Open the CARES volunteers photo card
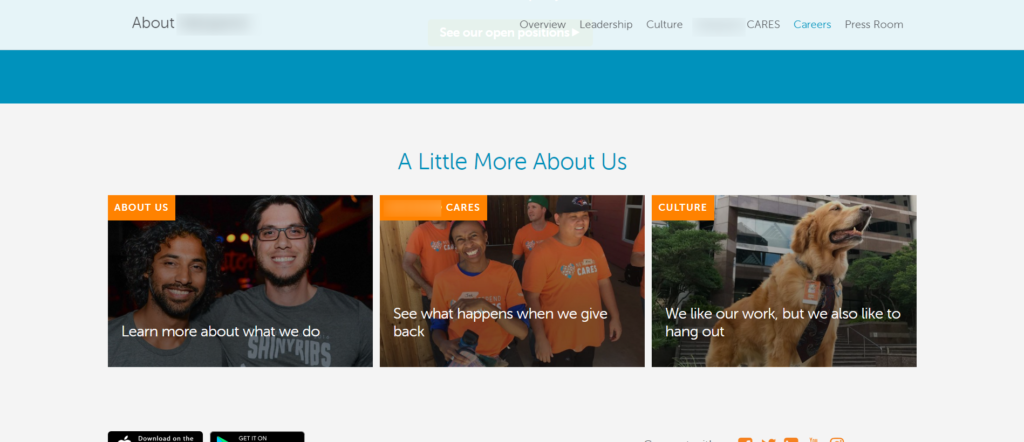The image size is (1024, 442). [x=512, y=281]
